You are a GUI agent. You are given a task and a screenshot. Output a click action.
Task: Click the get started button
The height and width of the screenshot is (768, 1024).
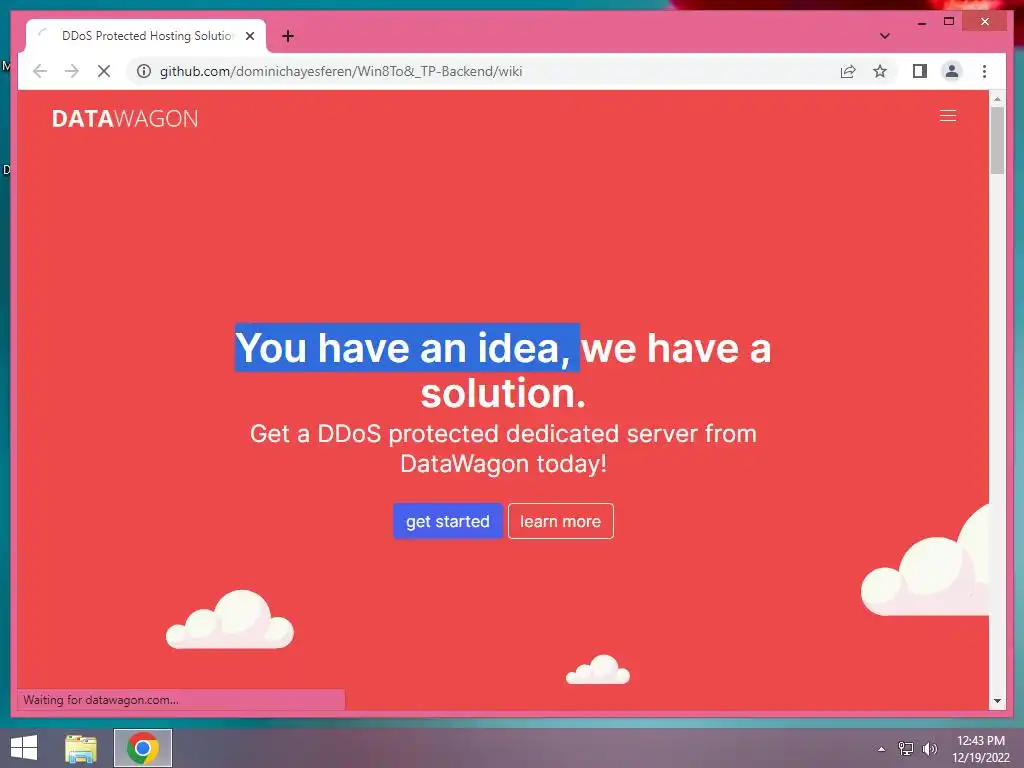click(447, 521)
